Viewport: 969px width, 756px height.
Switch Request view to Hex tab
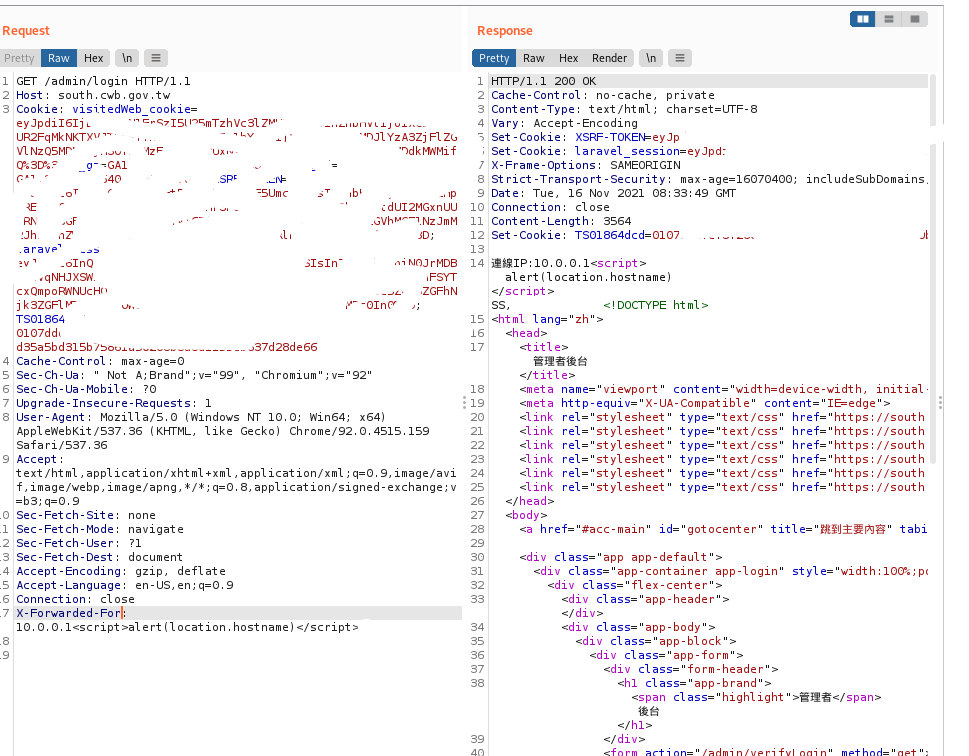[93, 58]
